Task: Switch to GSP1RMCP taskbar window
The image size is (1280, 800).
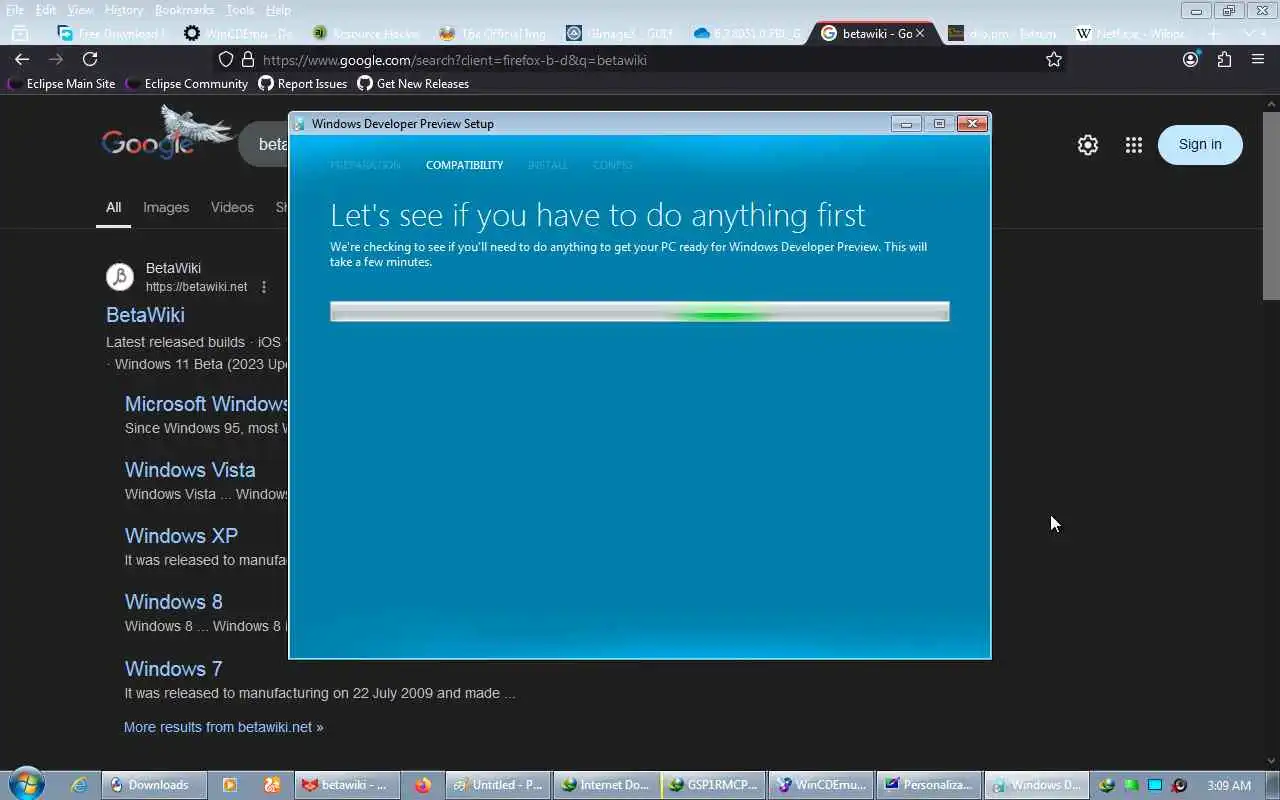Action: tap(713, 785)
